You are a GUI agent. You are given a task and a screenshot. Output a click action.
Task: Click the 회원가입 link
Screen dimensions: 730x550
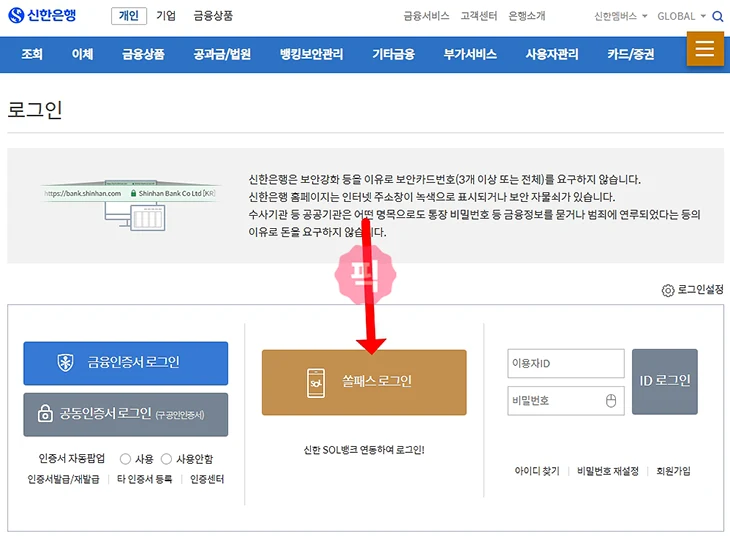pyautogui.click(x=673, y=471)
